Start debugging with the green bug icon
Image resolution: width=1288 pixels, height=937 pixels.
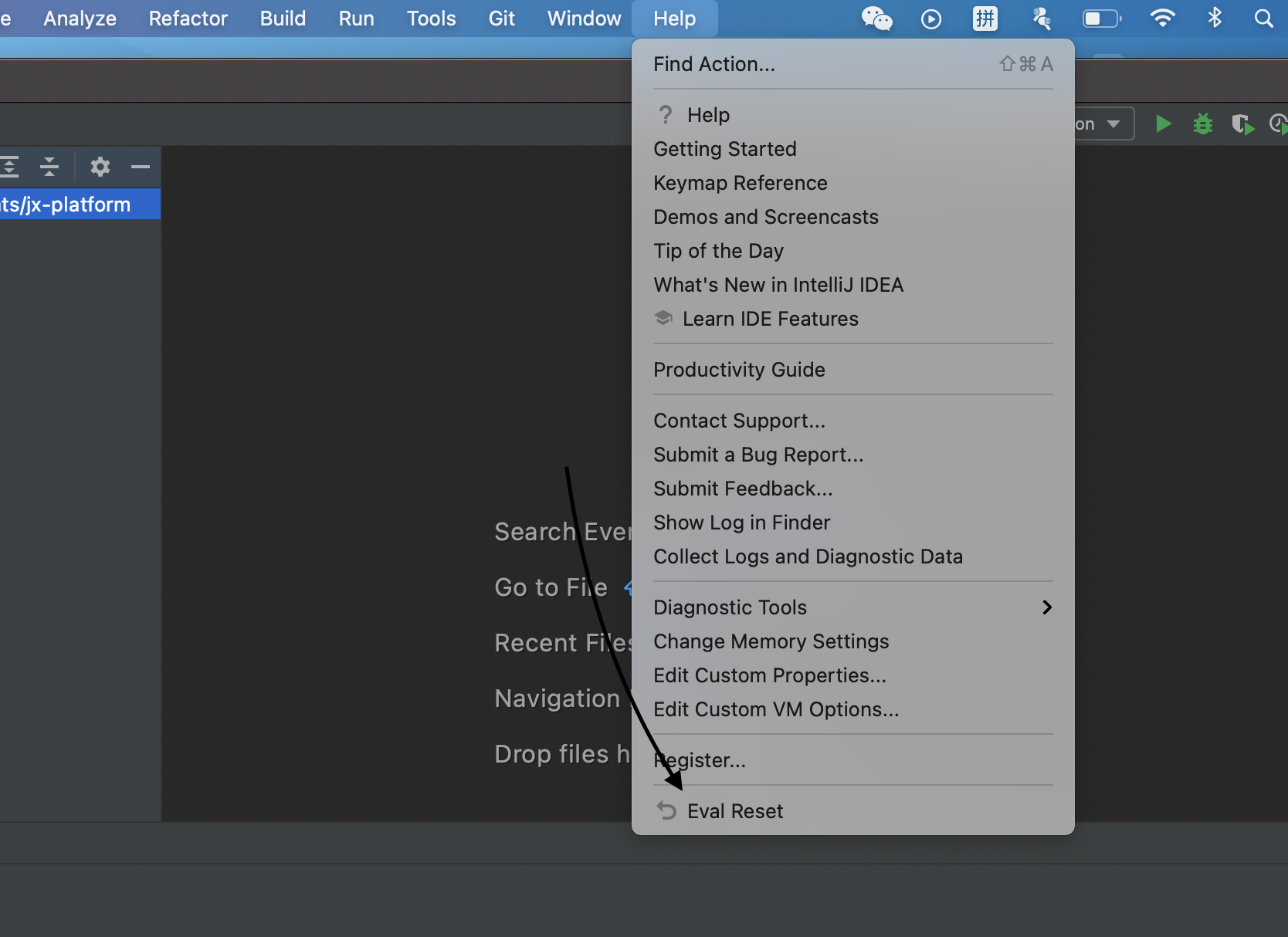click(1203, 123)
